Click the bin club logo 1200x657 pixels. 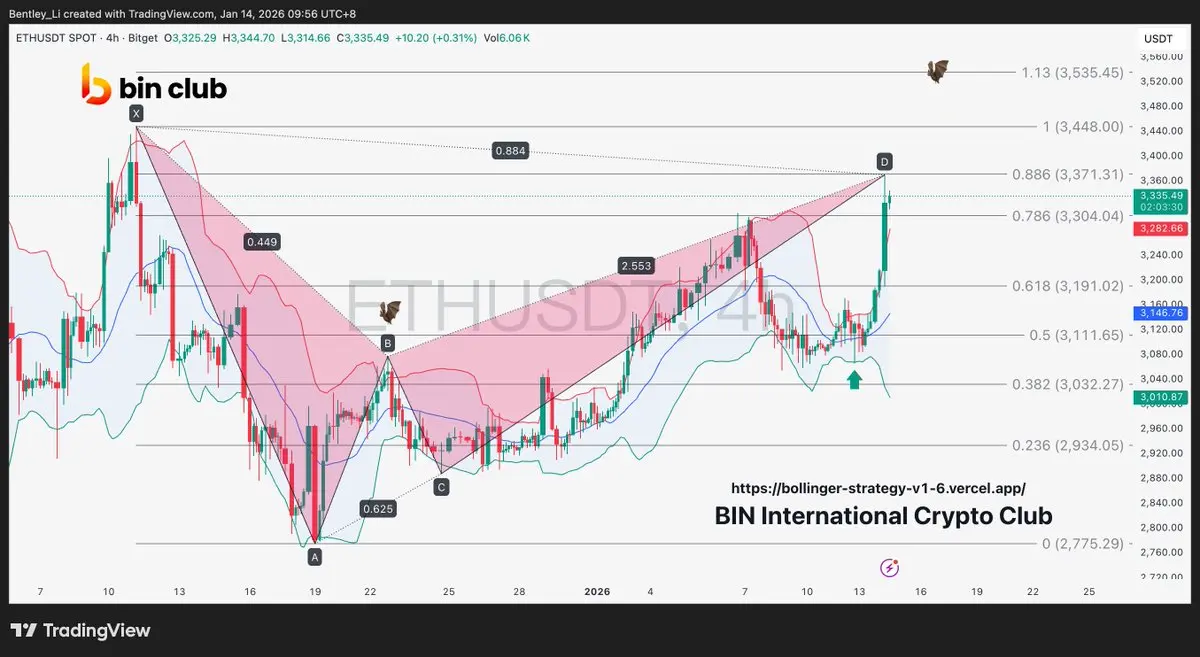click(x=154, y=84)
